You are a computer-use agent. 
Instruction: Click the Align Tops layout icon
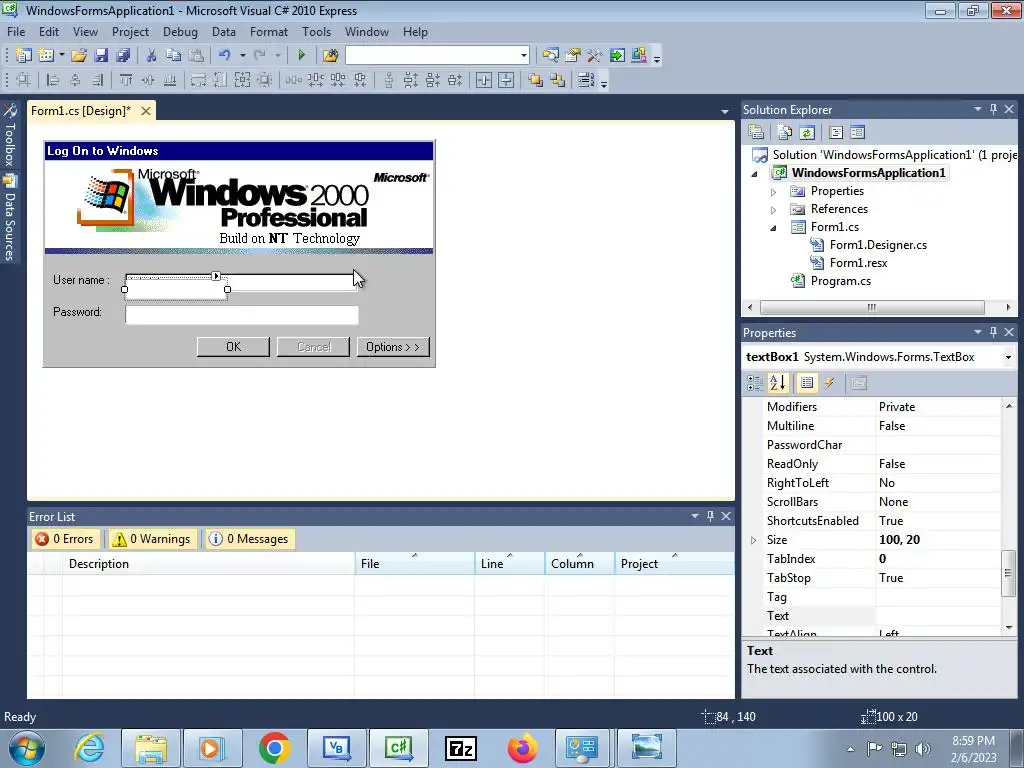tap(126, 80)
